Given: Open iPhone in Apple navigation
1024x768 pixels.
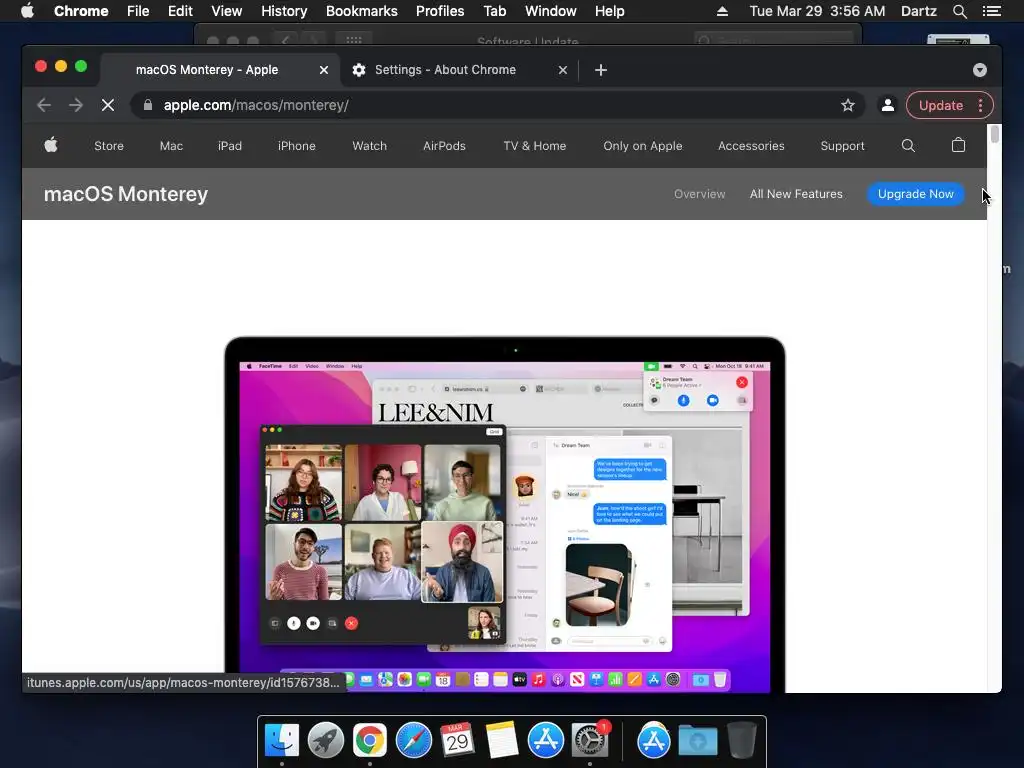Looking at the screenshot, I should 296,146.
